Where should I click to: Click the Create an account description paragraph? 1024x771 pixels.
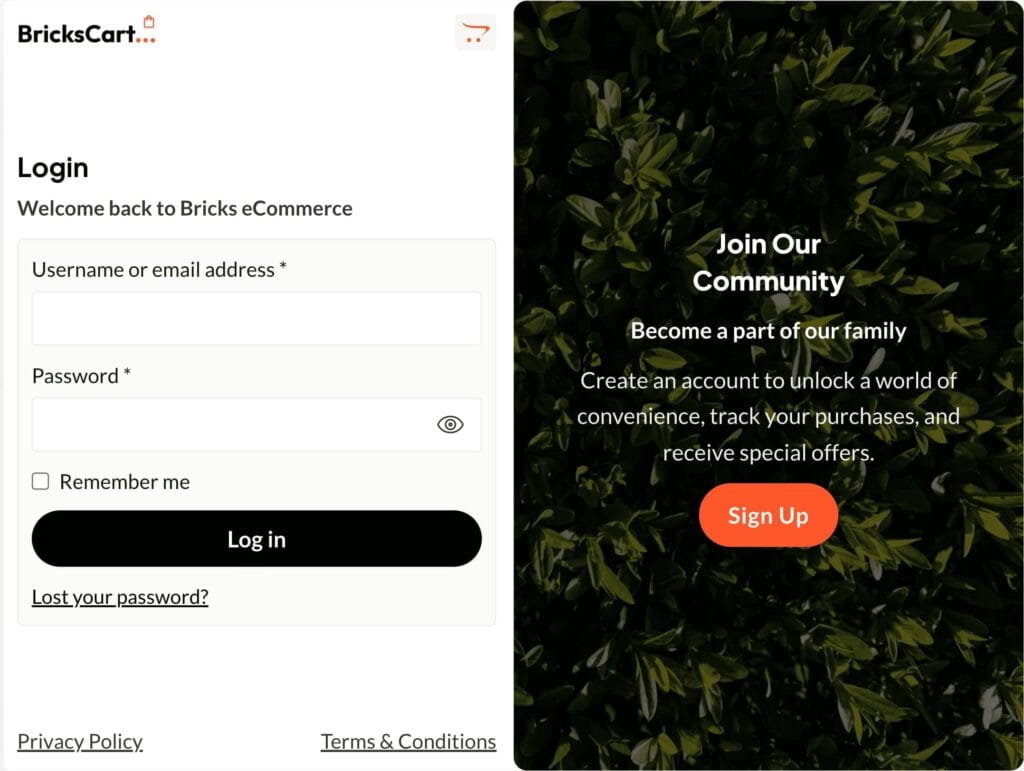pos(768,417)
